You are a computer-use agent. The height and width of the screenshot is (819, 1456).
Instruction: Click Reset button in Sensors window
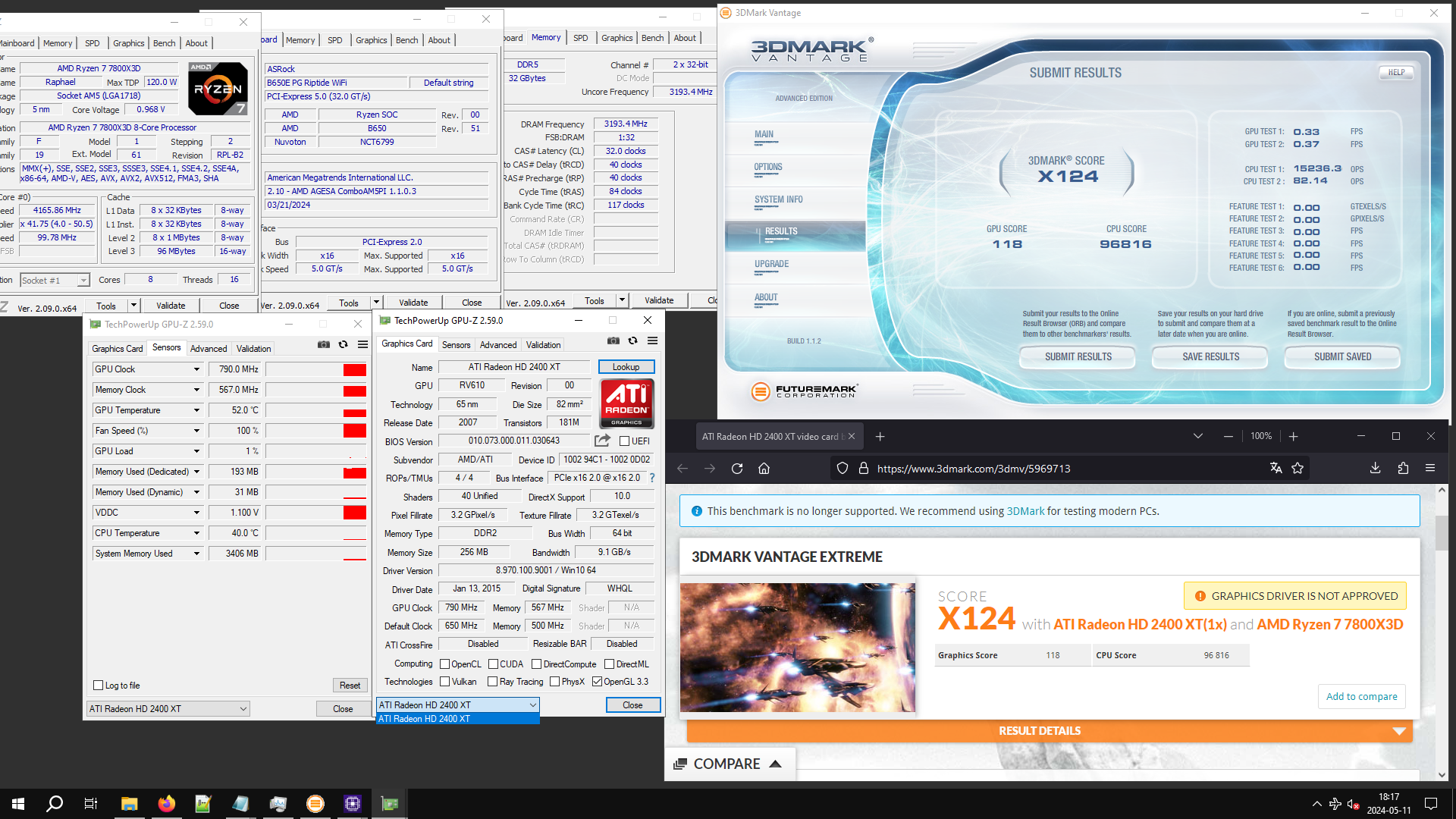tap(350, 686)
